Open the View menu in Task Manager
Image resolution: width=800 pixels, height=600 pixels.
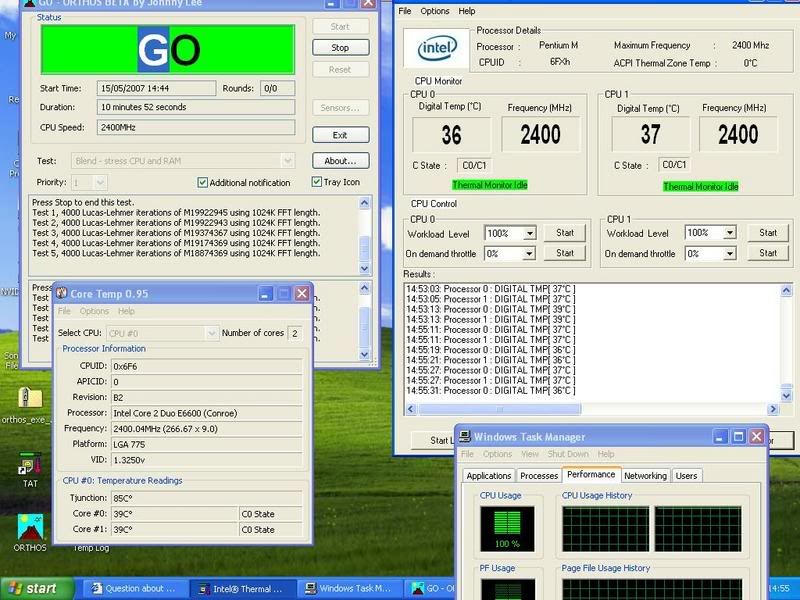pyautogui.click(x=530, y=454)
